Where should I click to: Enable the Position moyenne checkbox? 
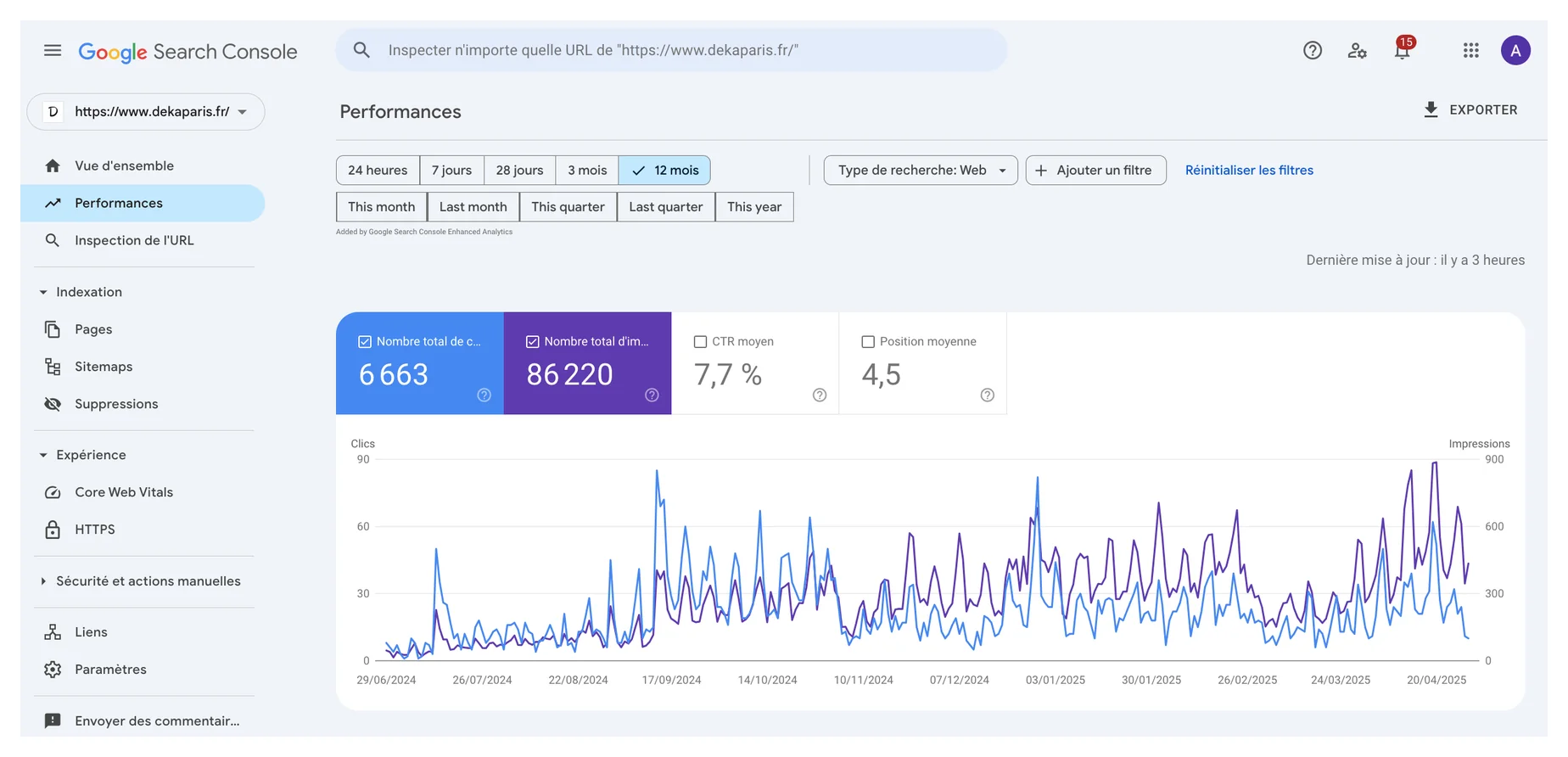click(x=868, y=341)
